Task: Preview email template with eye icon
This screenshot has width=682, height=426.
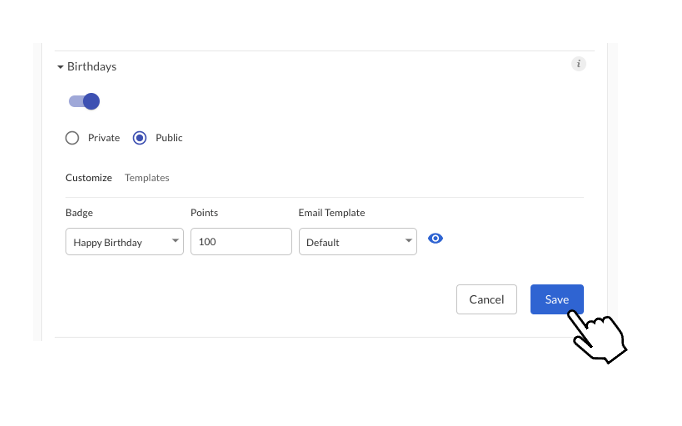Action: [x=435, y=238]
